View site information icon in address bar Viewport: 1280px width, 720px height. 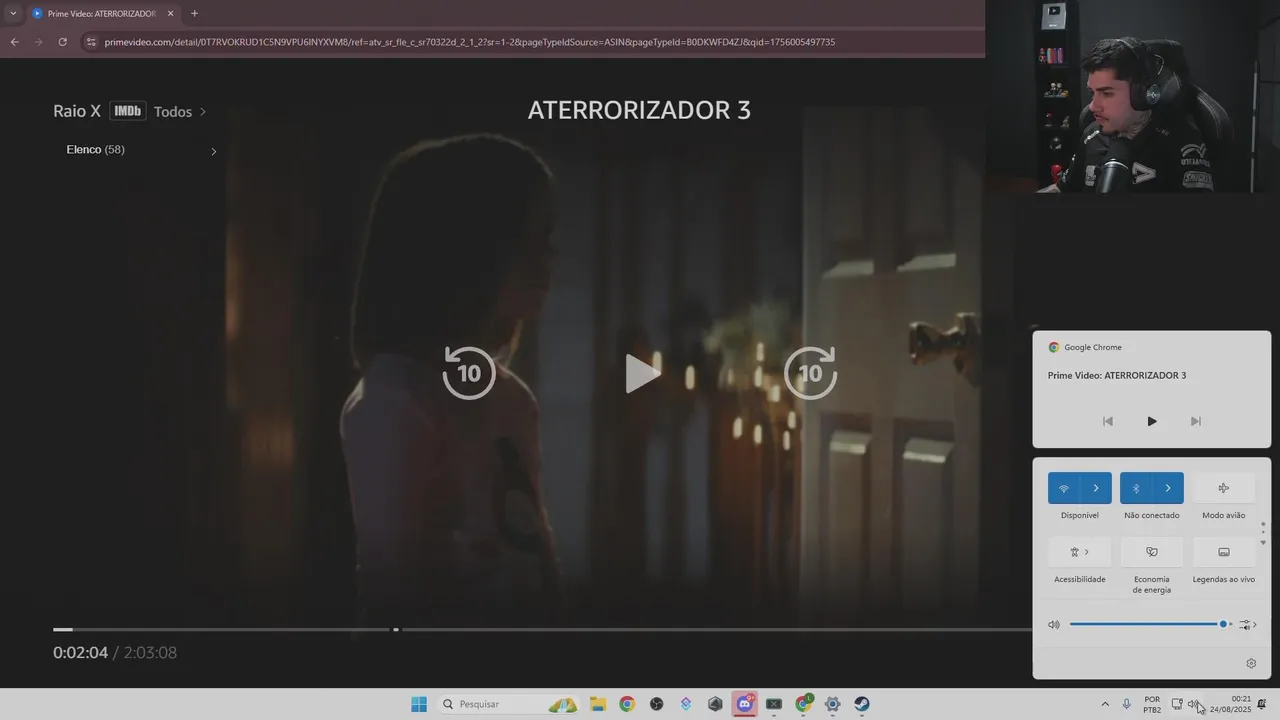[91, 42]
